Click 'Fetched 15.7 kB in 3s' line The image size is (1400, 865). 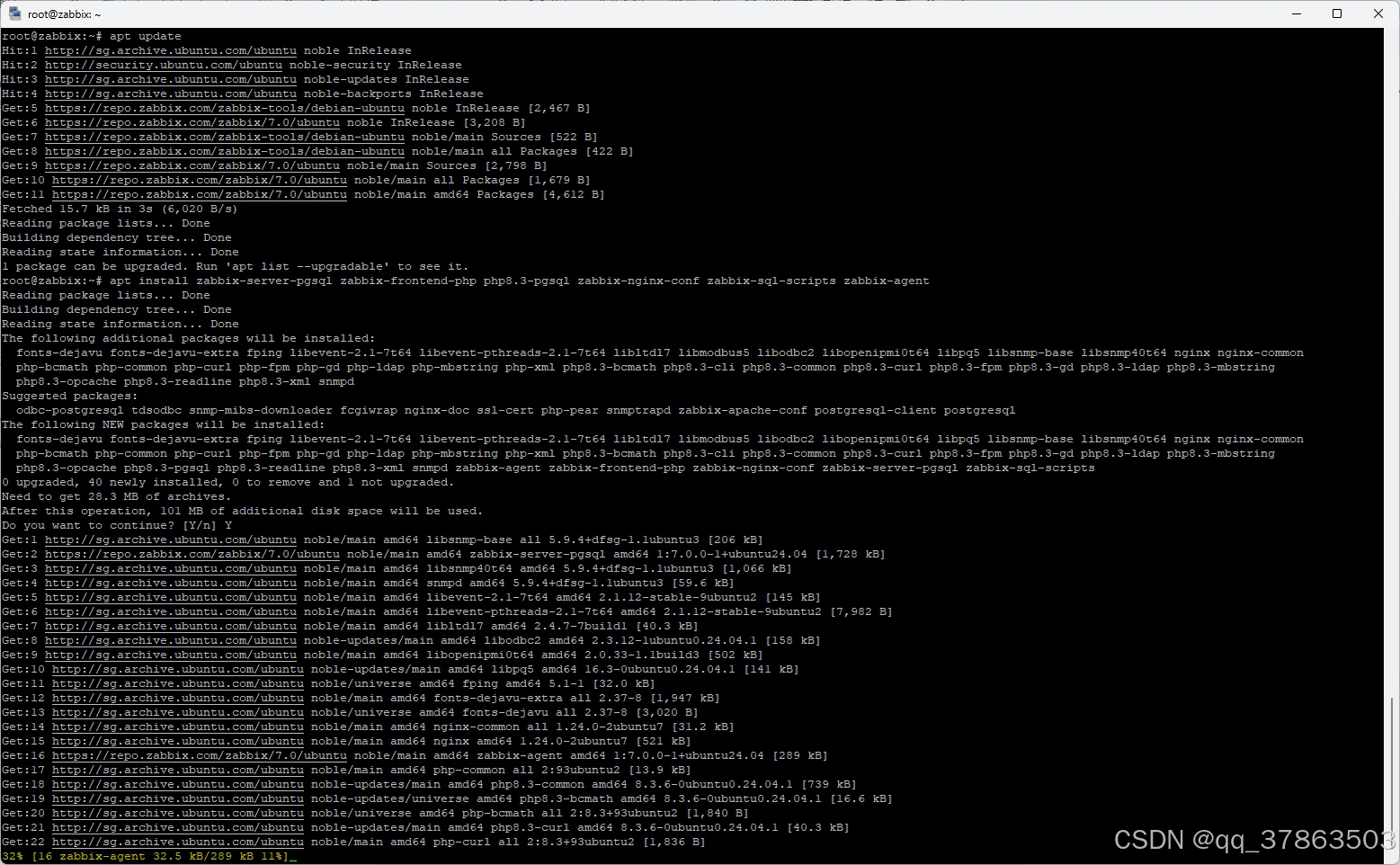[x=120, y=210]
